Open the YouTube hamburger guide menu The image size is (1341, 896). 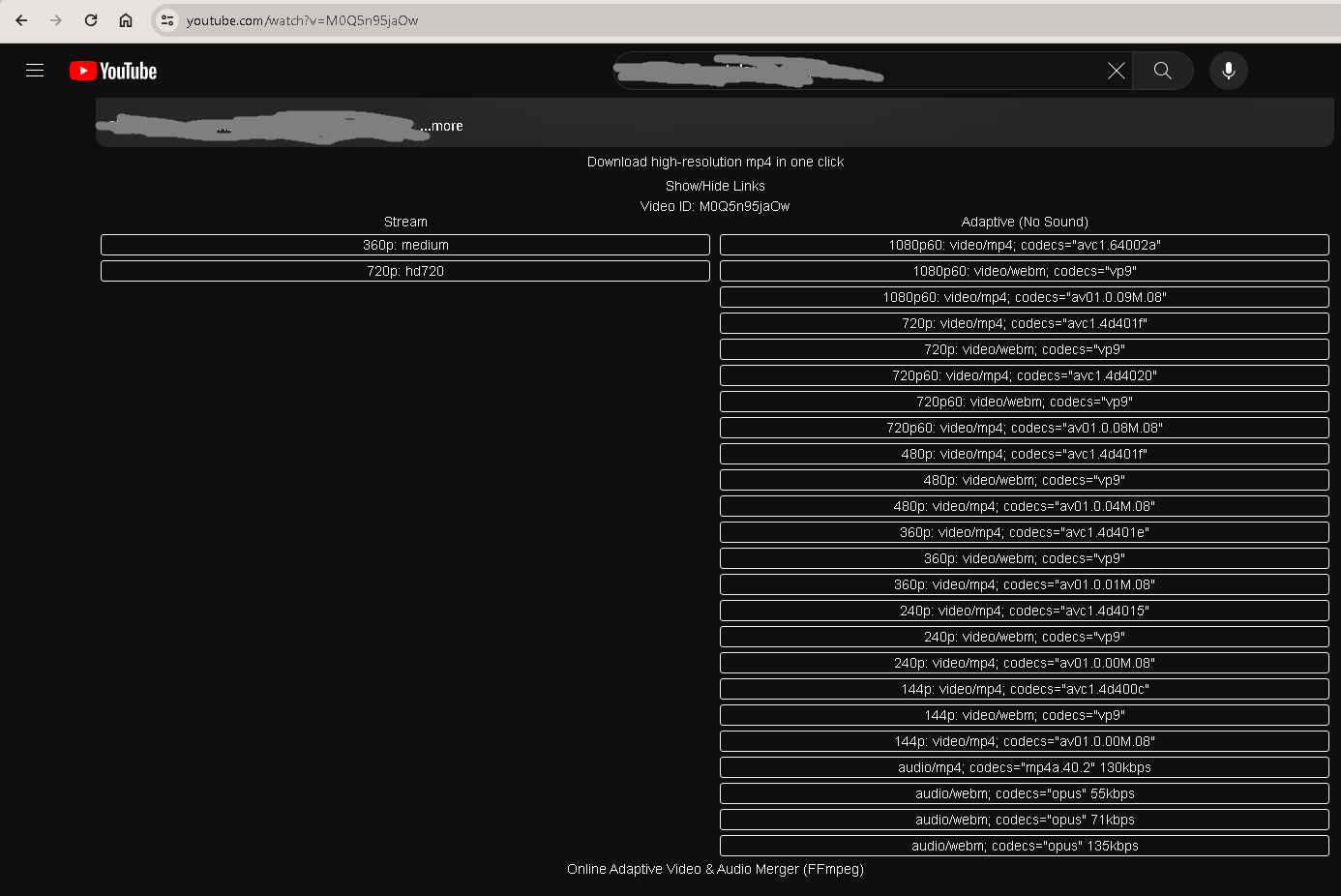35,71
